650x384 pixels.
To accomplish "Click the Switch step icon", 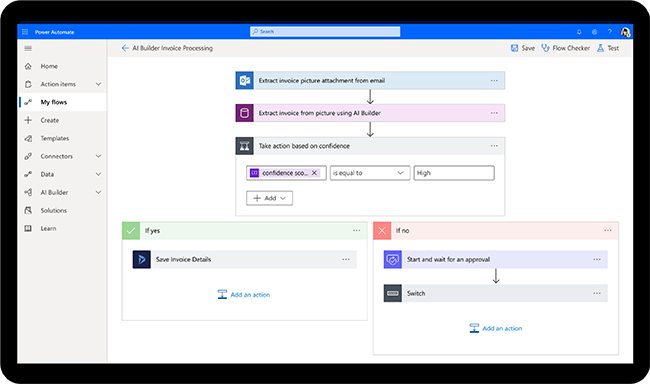I will click(393, 293).
